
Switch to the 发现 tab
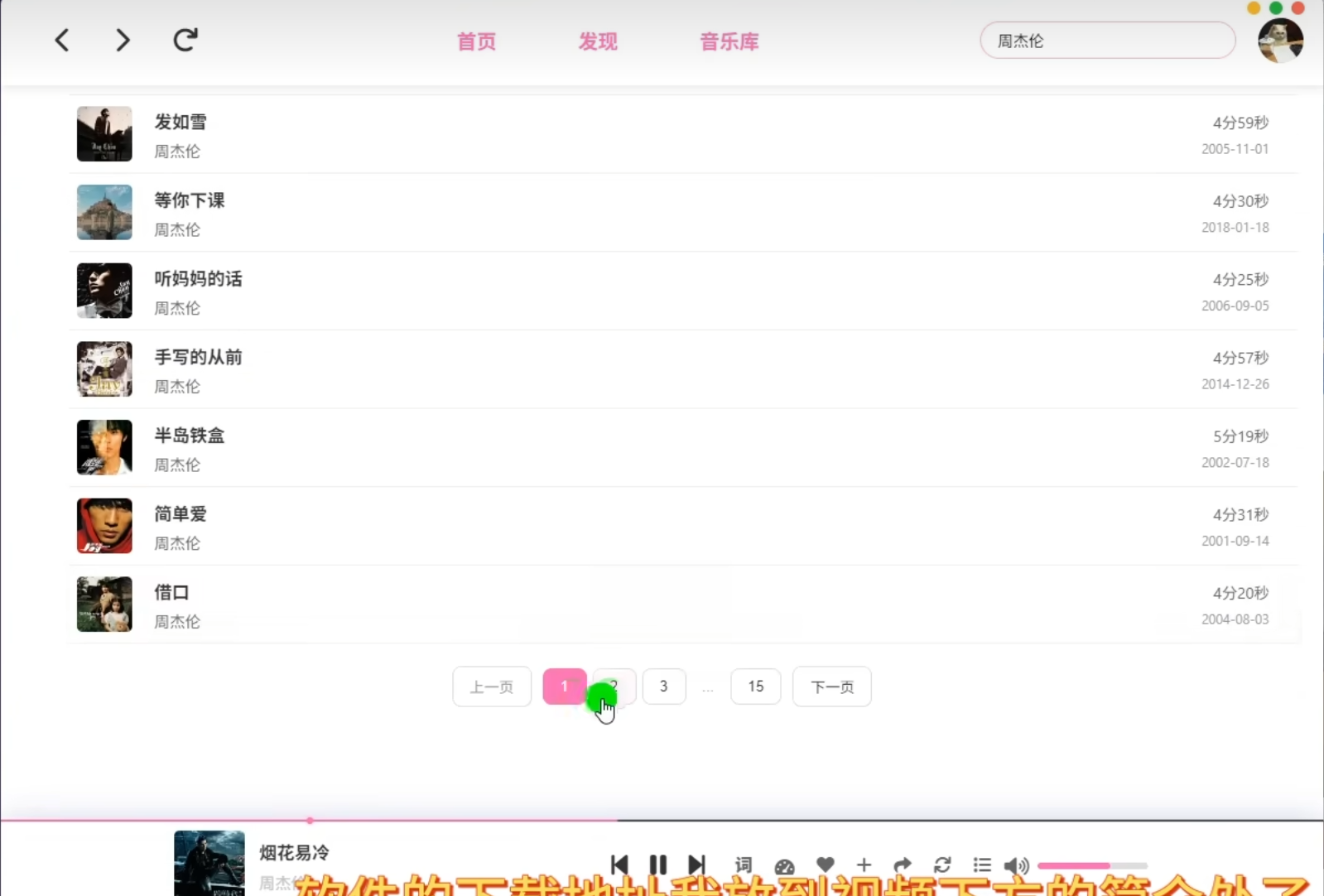pos(598,41)
